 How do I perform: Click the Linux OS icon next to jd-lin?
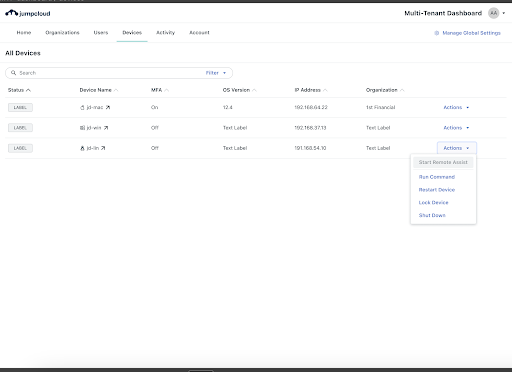(82, 148)
